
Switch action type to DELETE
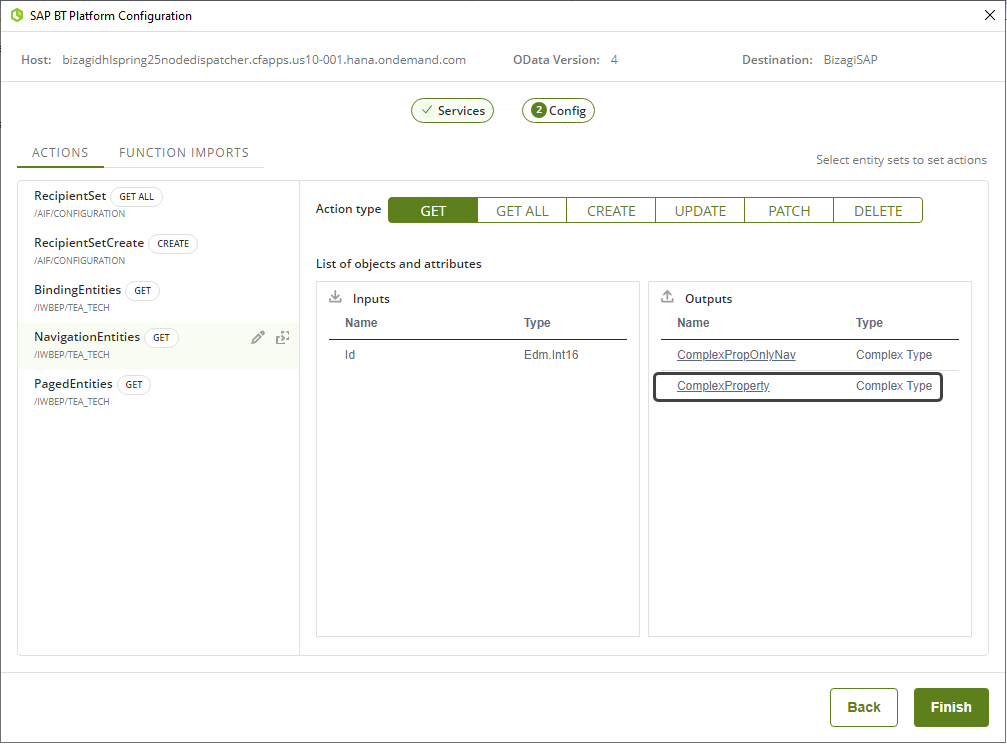point(878,211)
